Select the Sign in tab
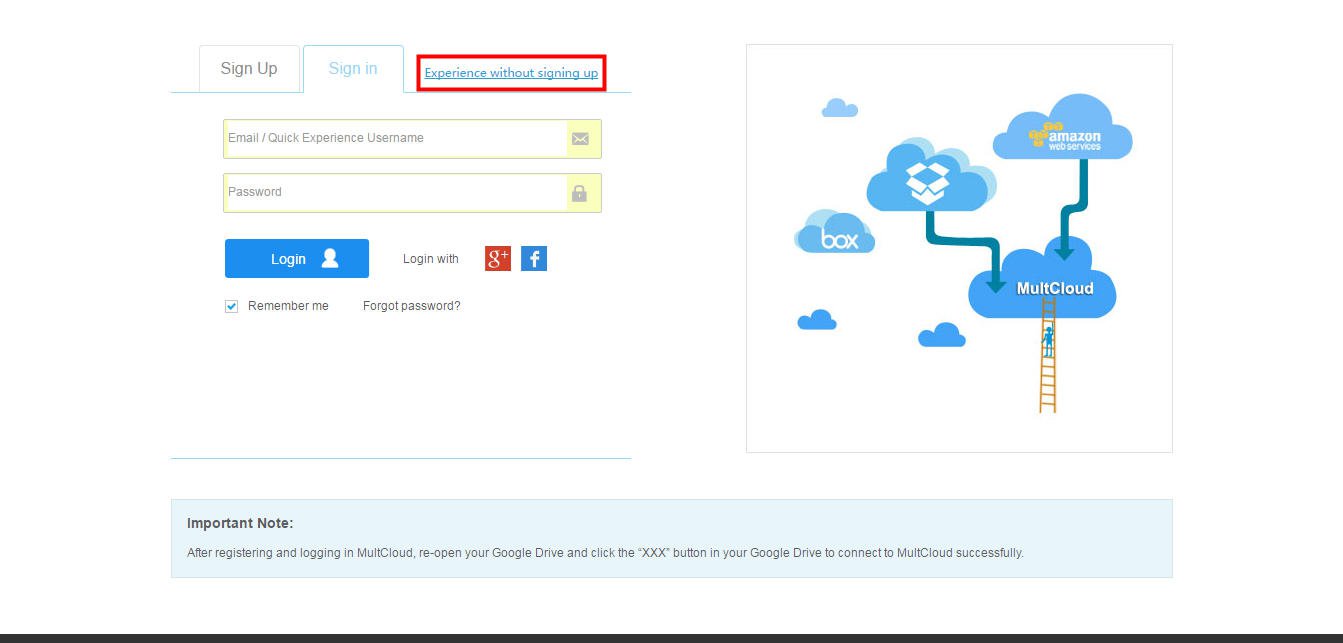This screenshot has height=643, width=1343. pyautogui.click(x=353, y=69)
